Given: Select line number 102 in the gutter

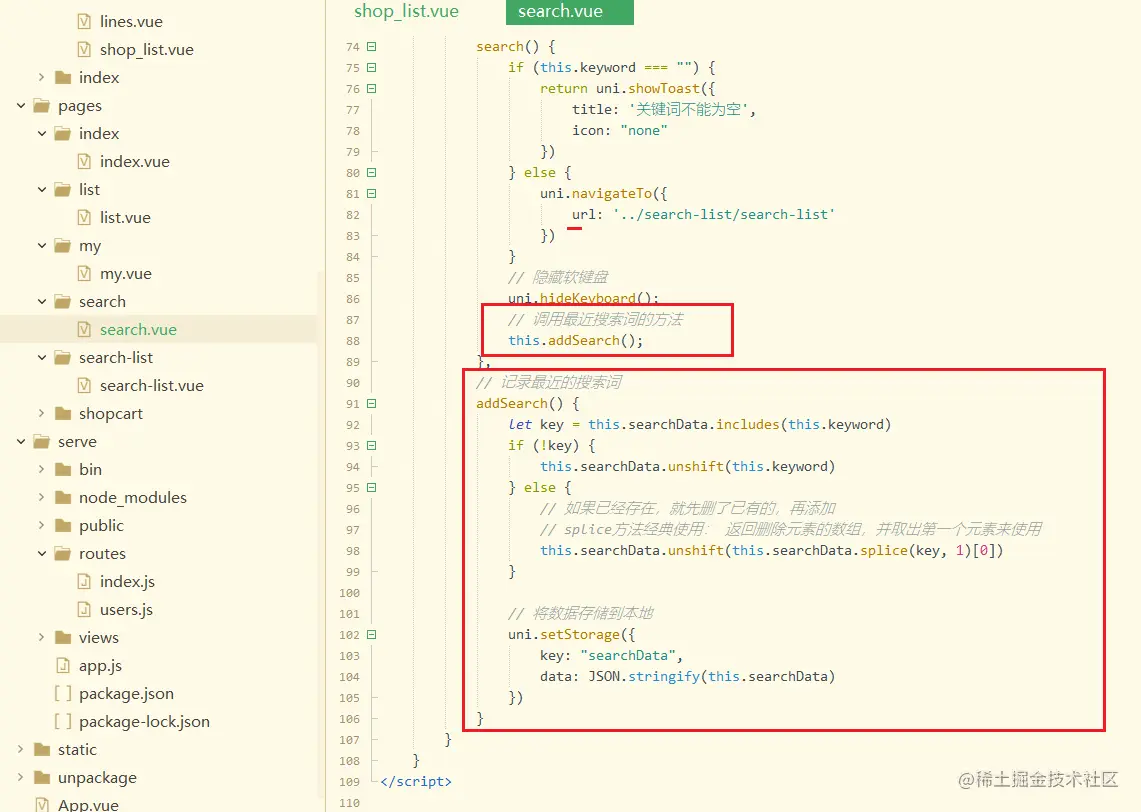Looking at the screenshot, I should (349, 634).
